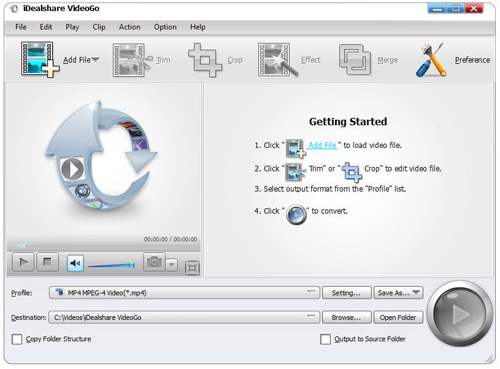Open the Play menu

coord(72,27)
